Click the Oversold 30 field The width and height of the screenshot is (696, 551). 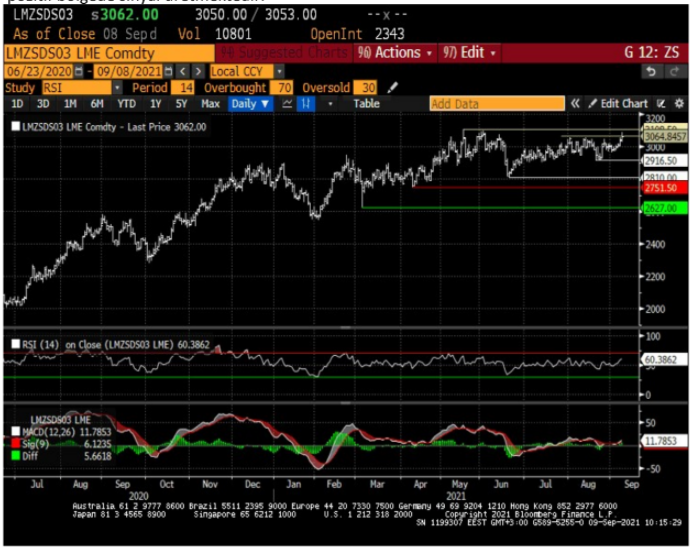click(365, 88)
